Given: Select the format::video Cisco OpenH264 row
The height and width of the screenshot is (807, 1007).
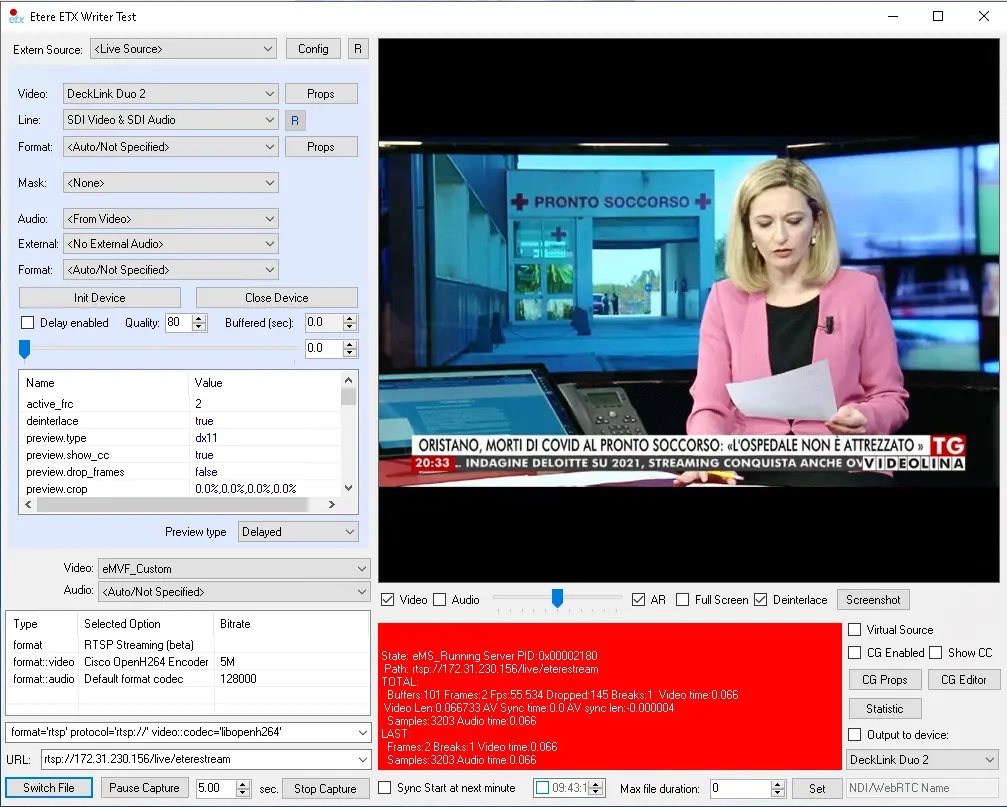Looking at the screenshot, I should (x=145, y=662).
